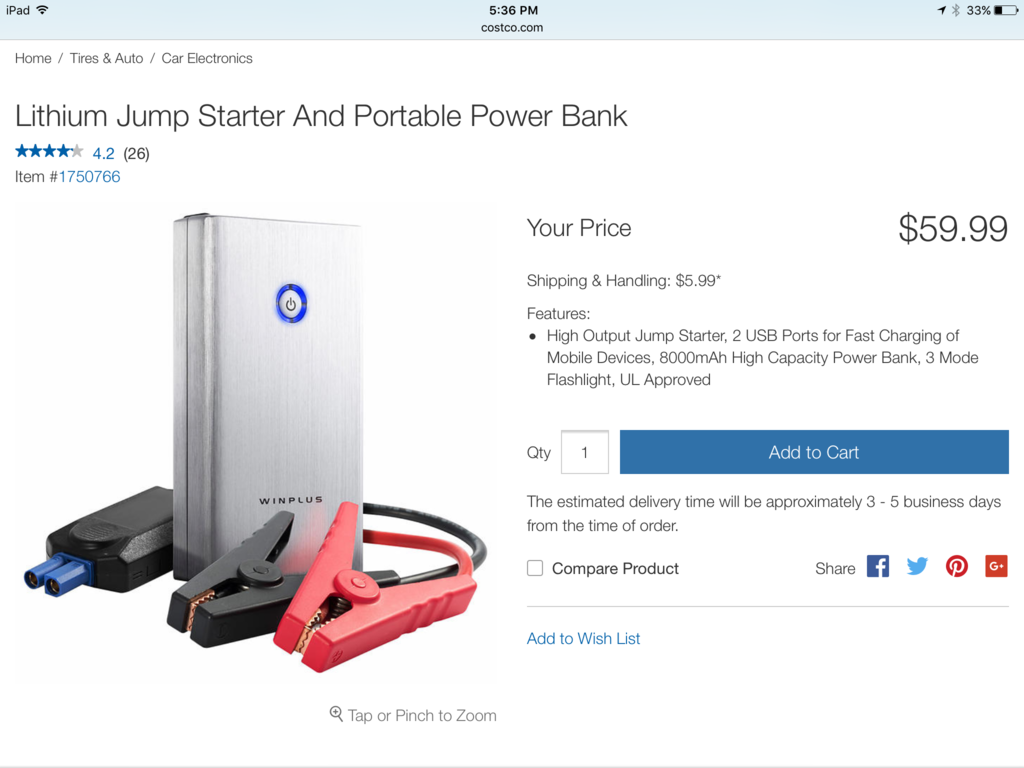
Task: Open the Home breadcrumb
Action: pos(33,58)
